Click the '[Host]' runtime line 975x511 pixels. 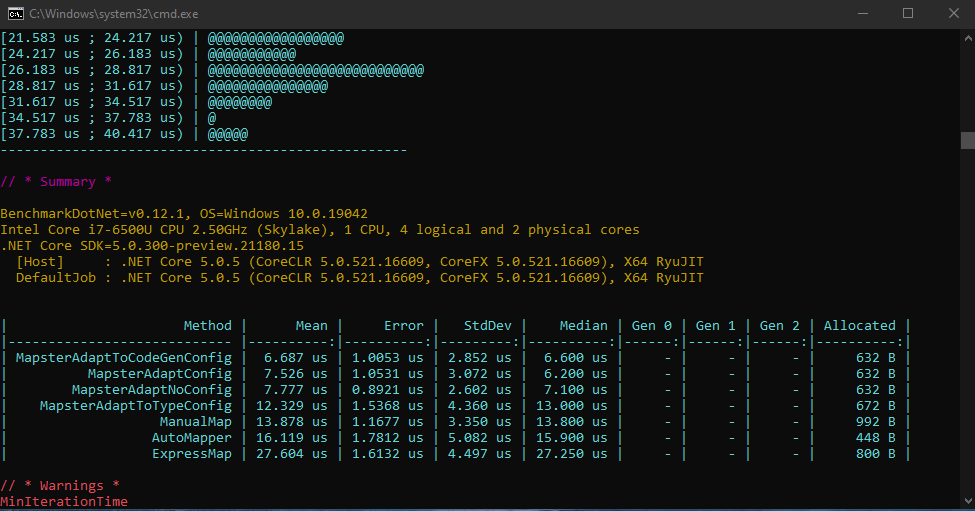pyautogui.click(x=359, y=262)
